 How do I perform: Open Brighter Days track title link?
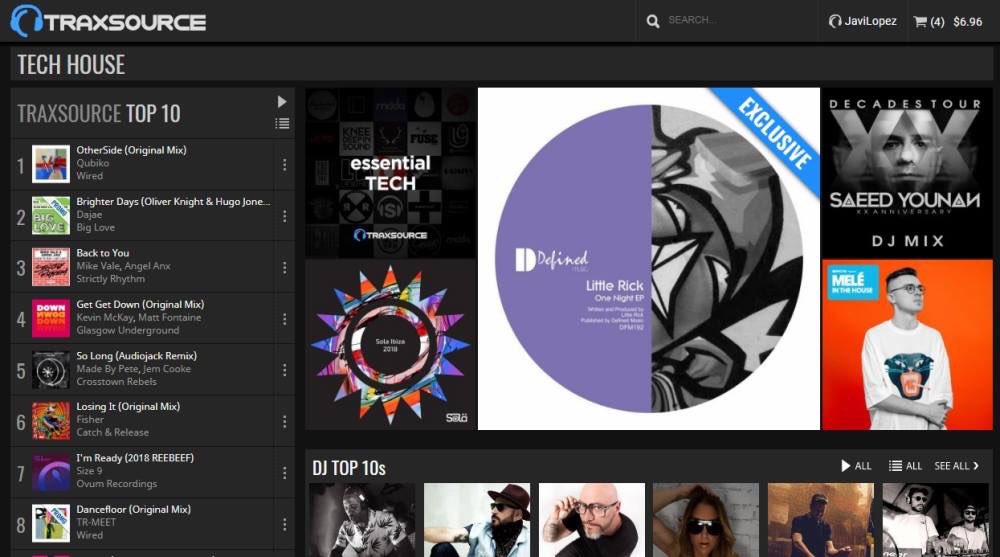click(173, 202)
